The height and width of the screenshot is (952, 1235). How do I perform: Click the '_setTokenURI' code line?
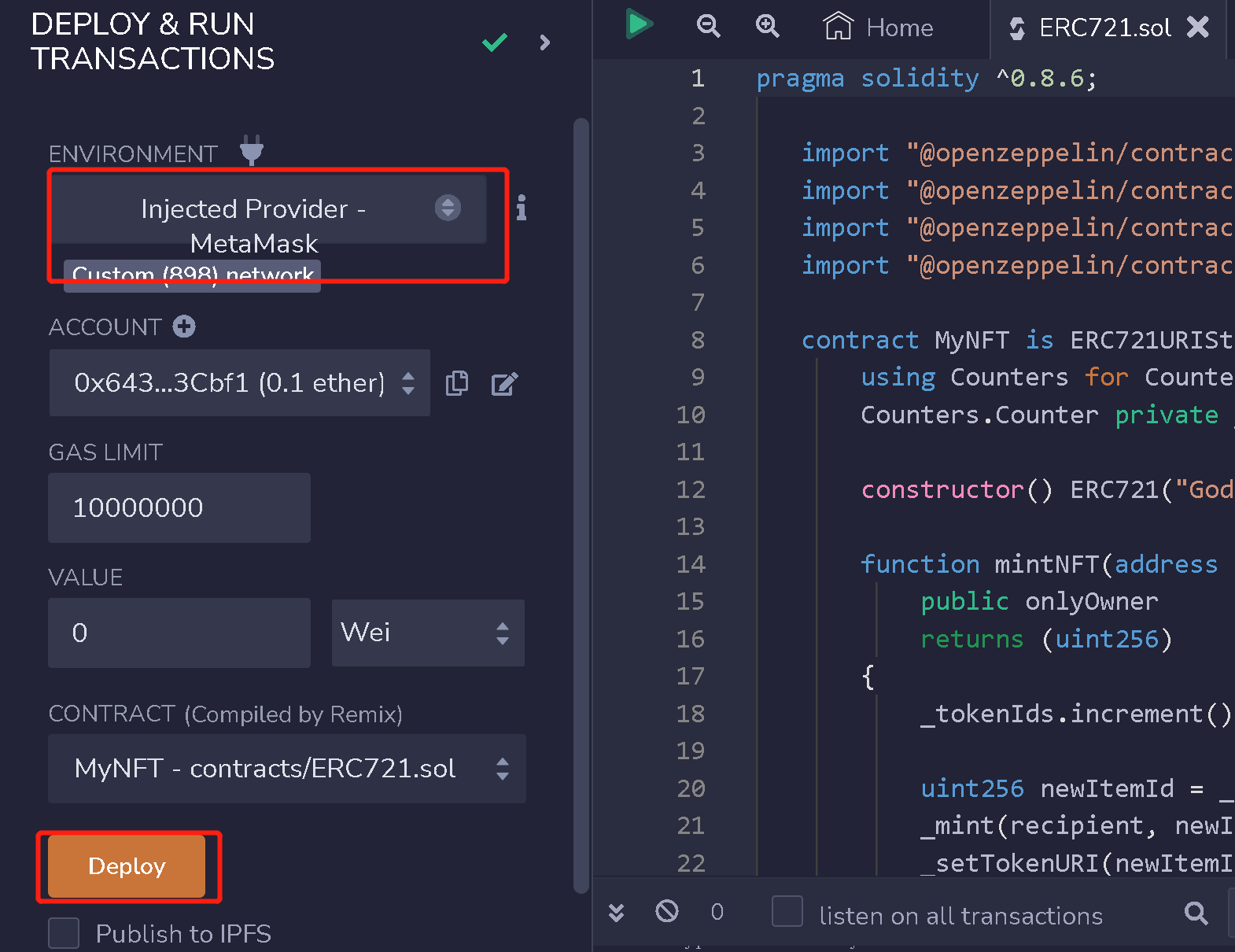[x=1076, y=863]
